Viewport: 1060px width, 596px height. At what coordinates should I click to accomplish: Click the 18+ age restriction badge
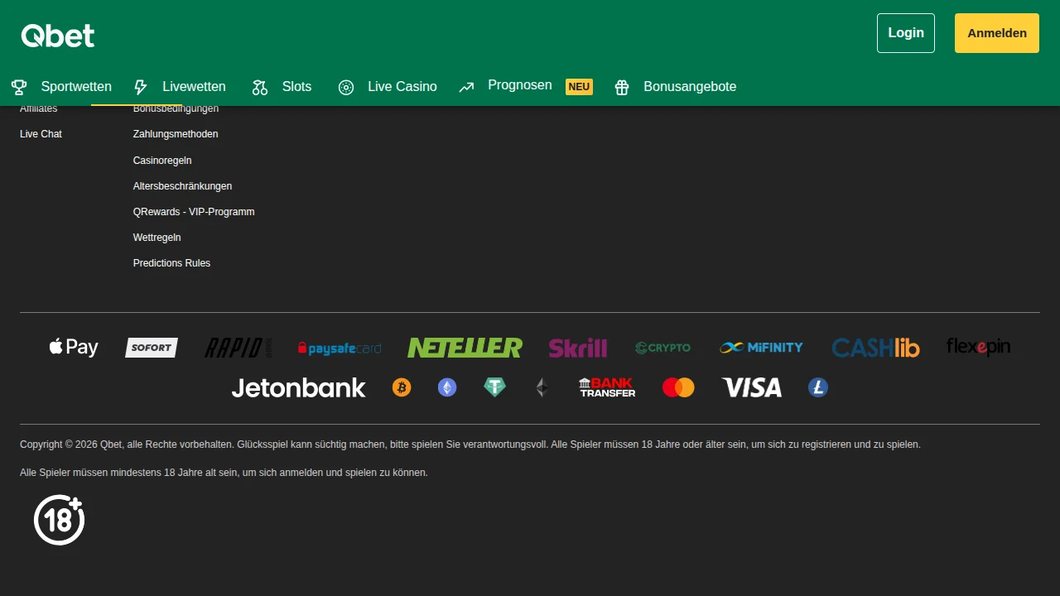click(x=59, y=520)
